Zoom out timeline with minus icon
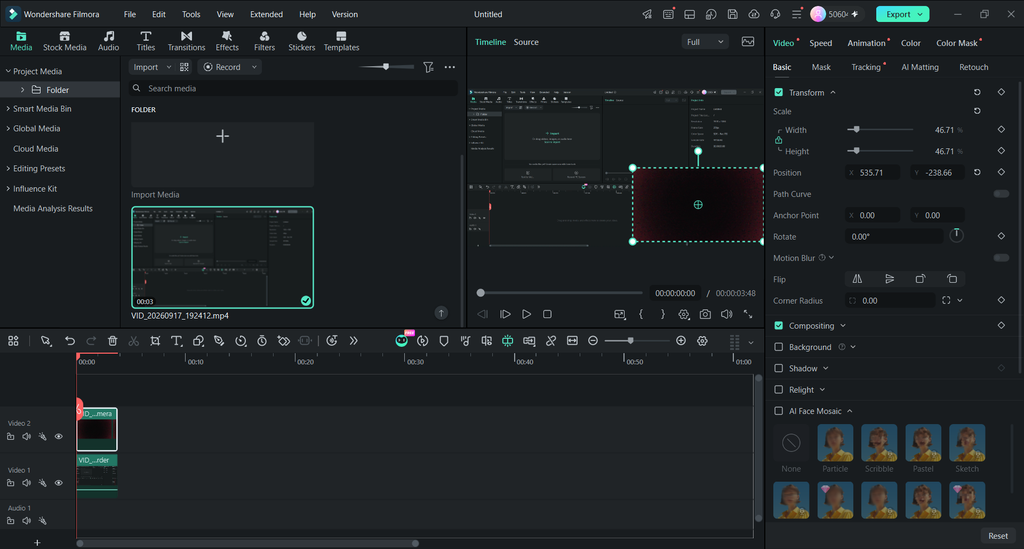 tap(593, 341)
